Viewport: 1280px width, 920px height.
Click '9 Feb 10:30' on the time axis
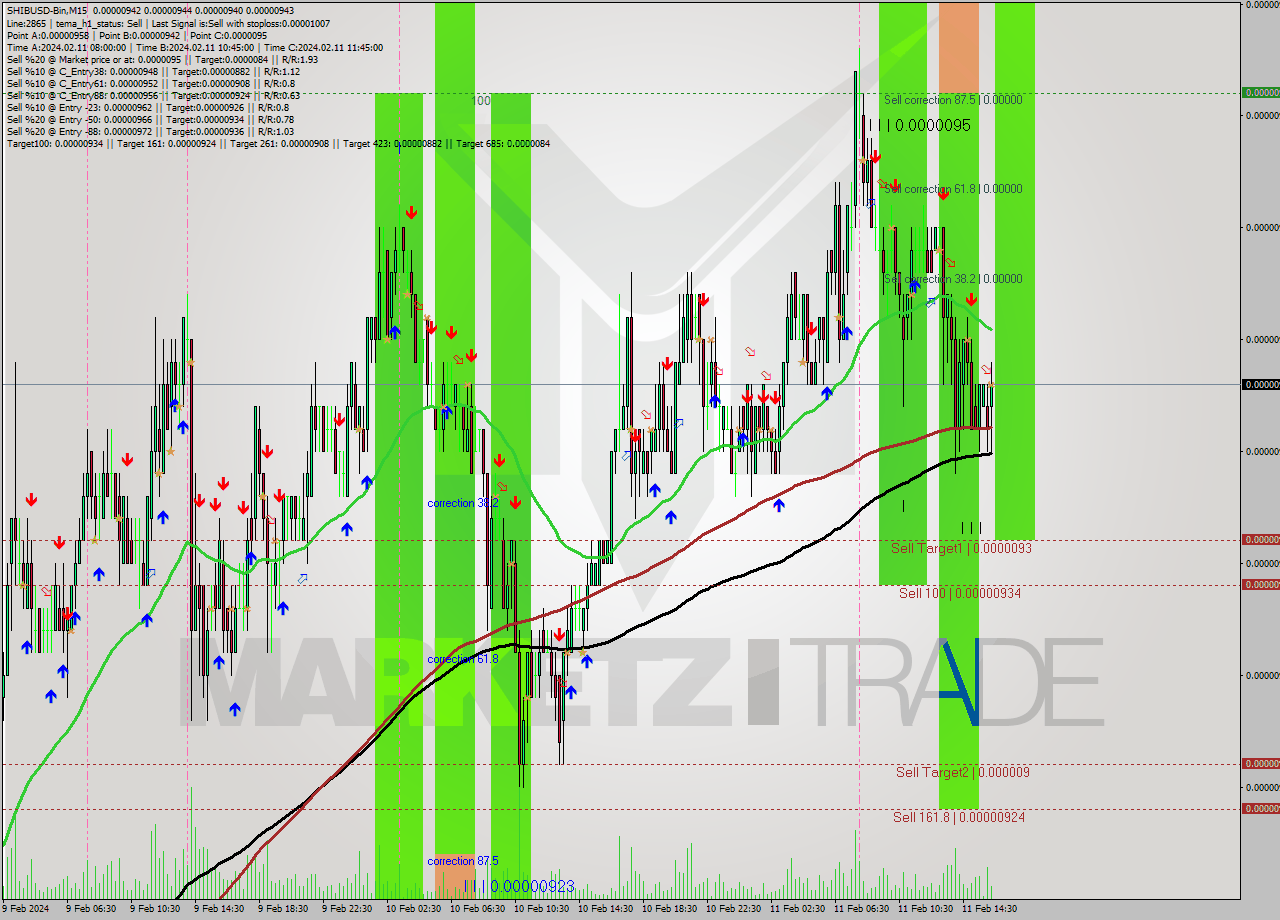(x=154, y=909)
